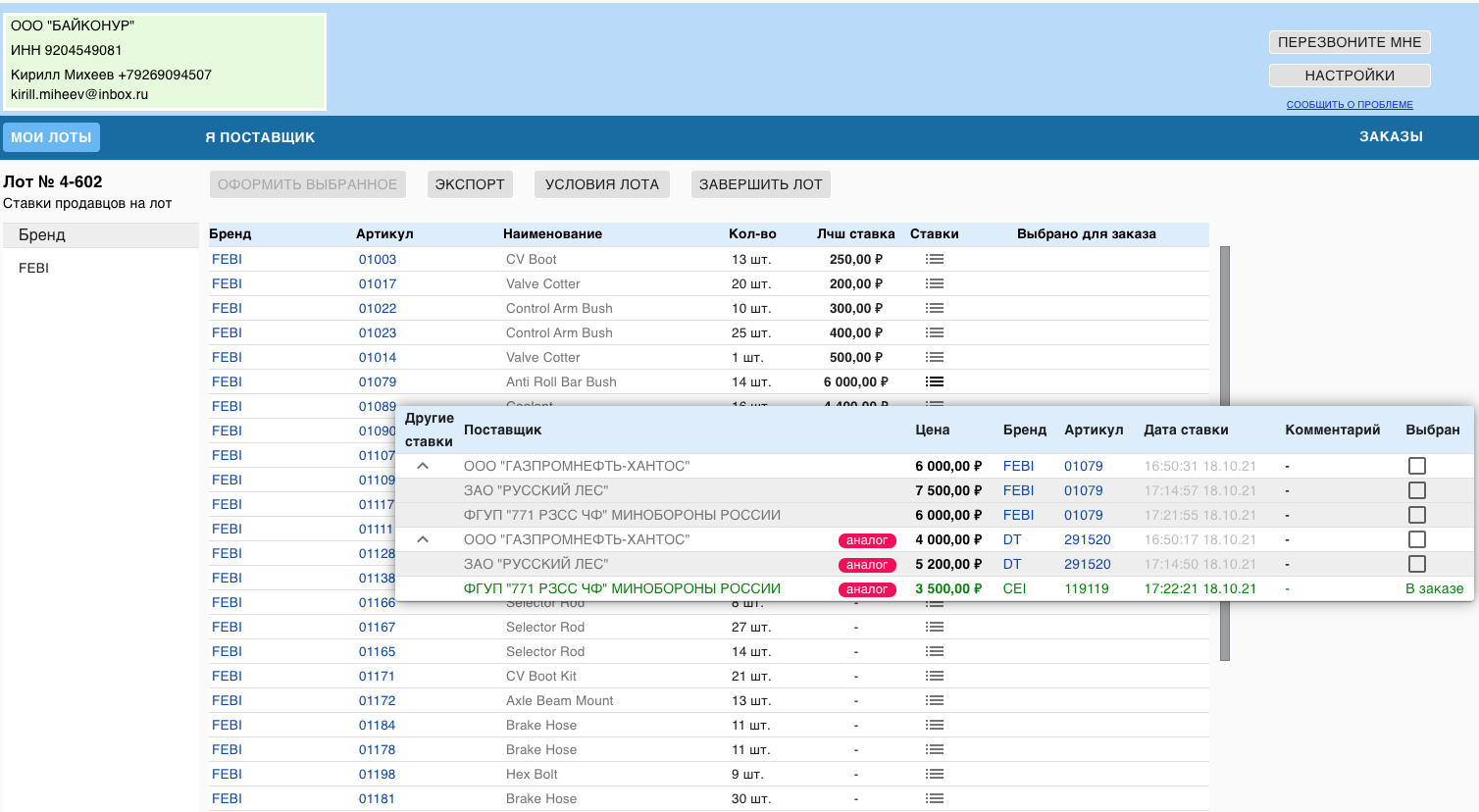Select FEBI in brand filter sidebar
Screen dimensions: 1479x812
(33, 268)
